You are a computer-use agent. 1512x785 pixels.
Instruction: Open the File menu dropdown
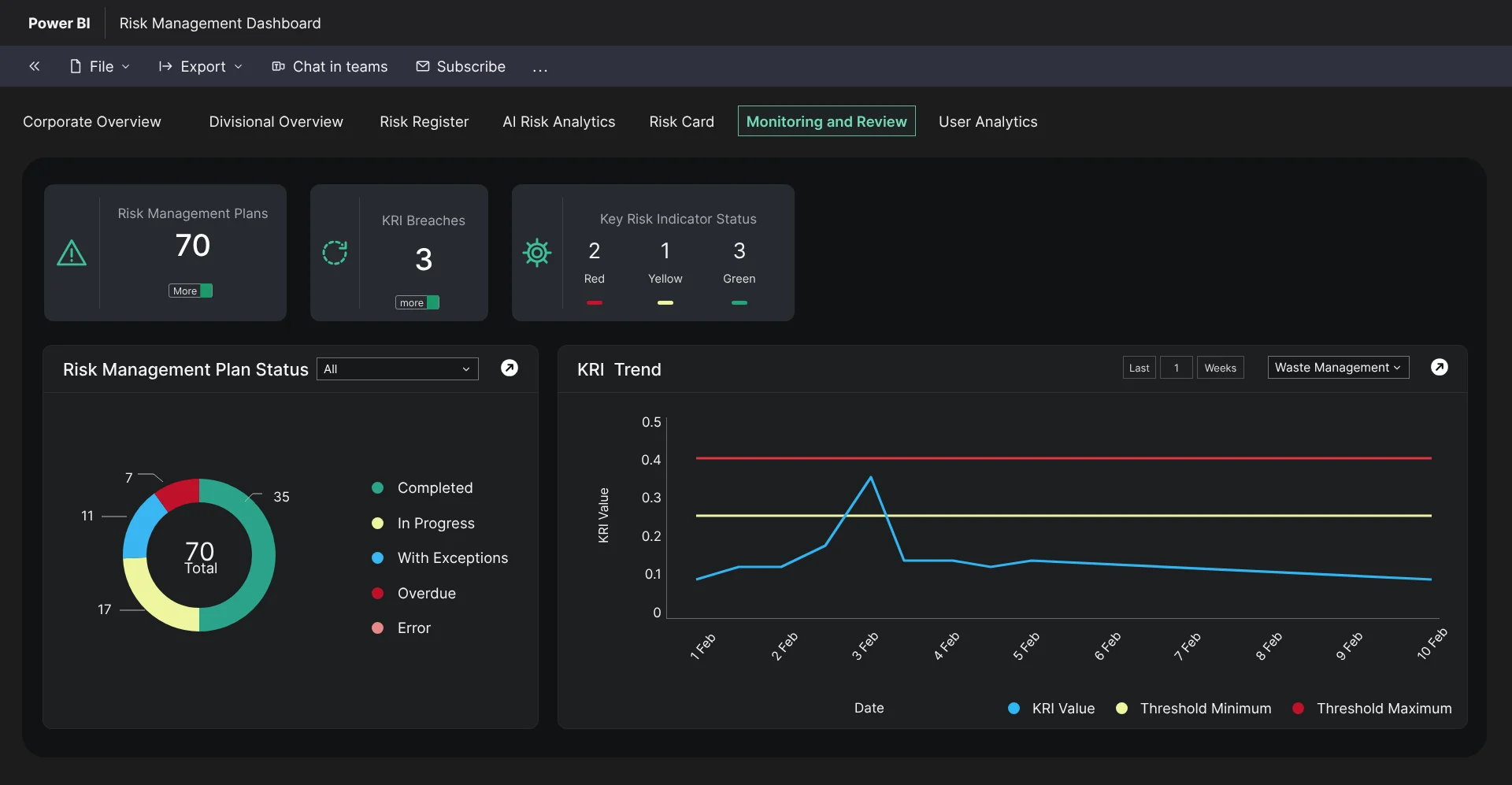(100, 66)
